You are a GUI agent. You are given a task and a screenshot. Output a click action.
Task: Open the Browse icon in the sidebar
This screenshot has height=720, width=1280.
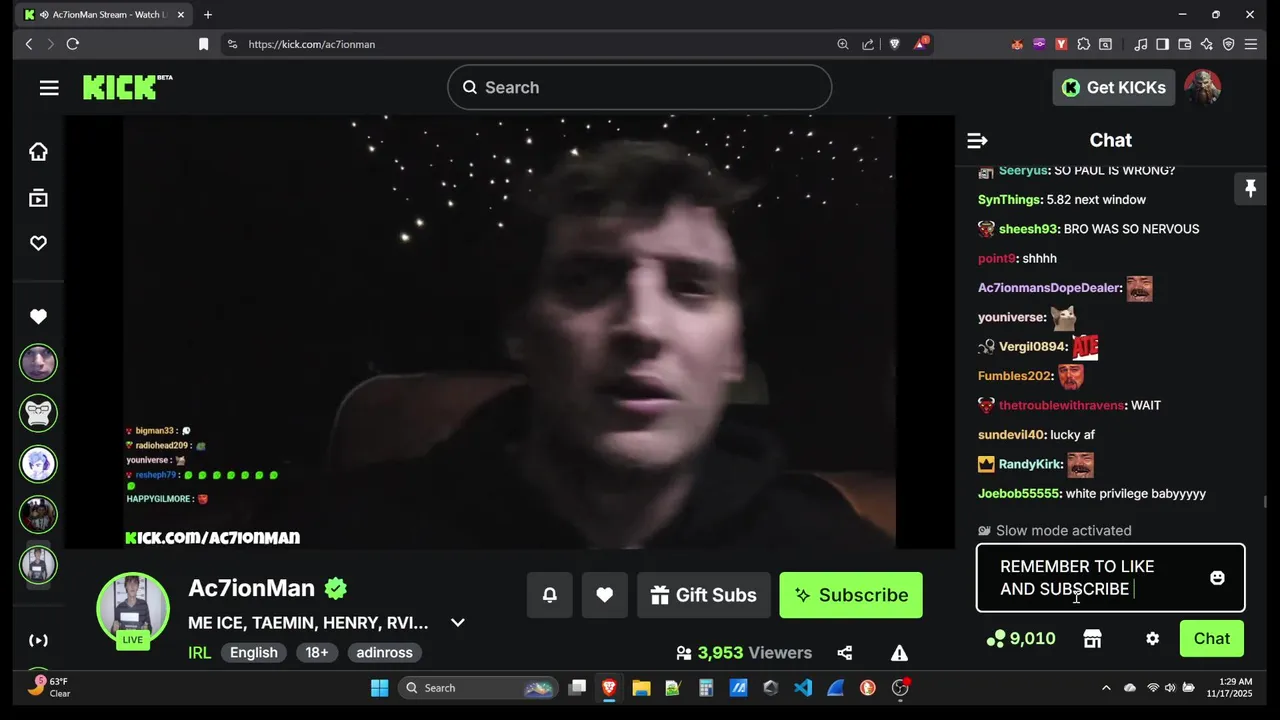tap(38, 198)
